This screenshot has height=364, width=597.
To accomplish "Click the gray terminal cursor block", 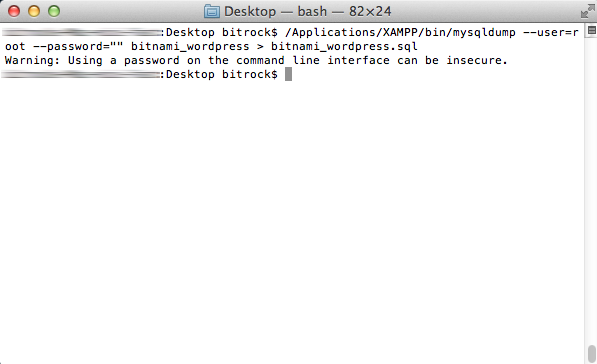I will (288, 74).
